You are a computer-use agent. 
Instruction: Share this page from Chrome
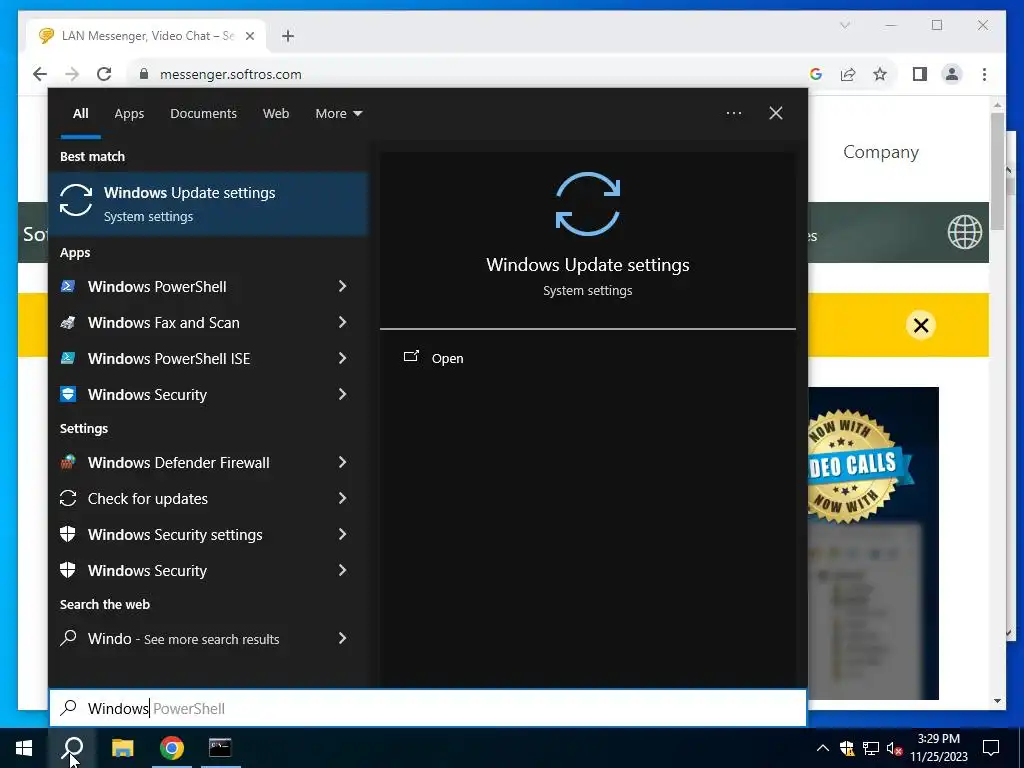(848, 74)
